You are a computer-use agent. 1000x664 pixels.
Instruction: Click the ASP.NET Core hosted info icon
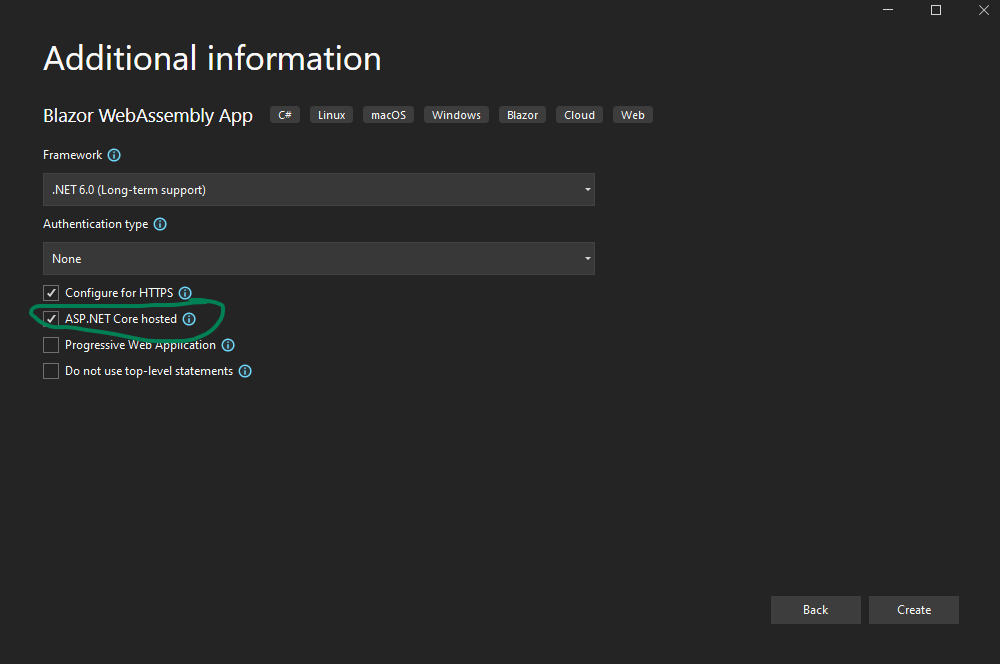pos(189,319)
